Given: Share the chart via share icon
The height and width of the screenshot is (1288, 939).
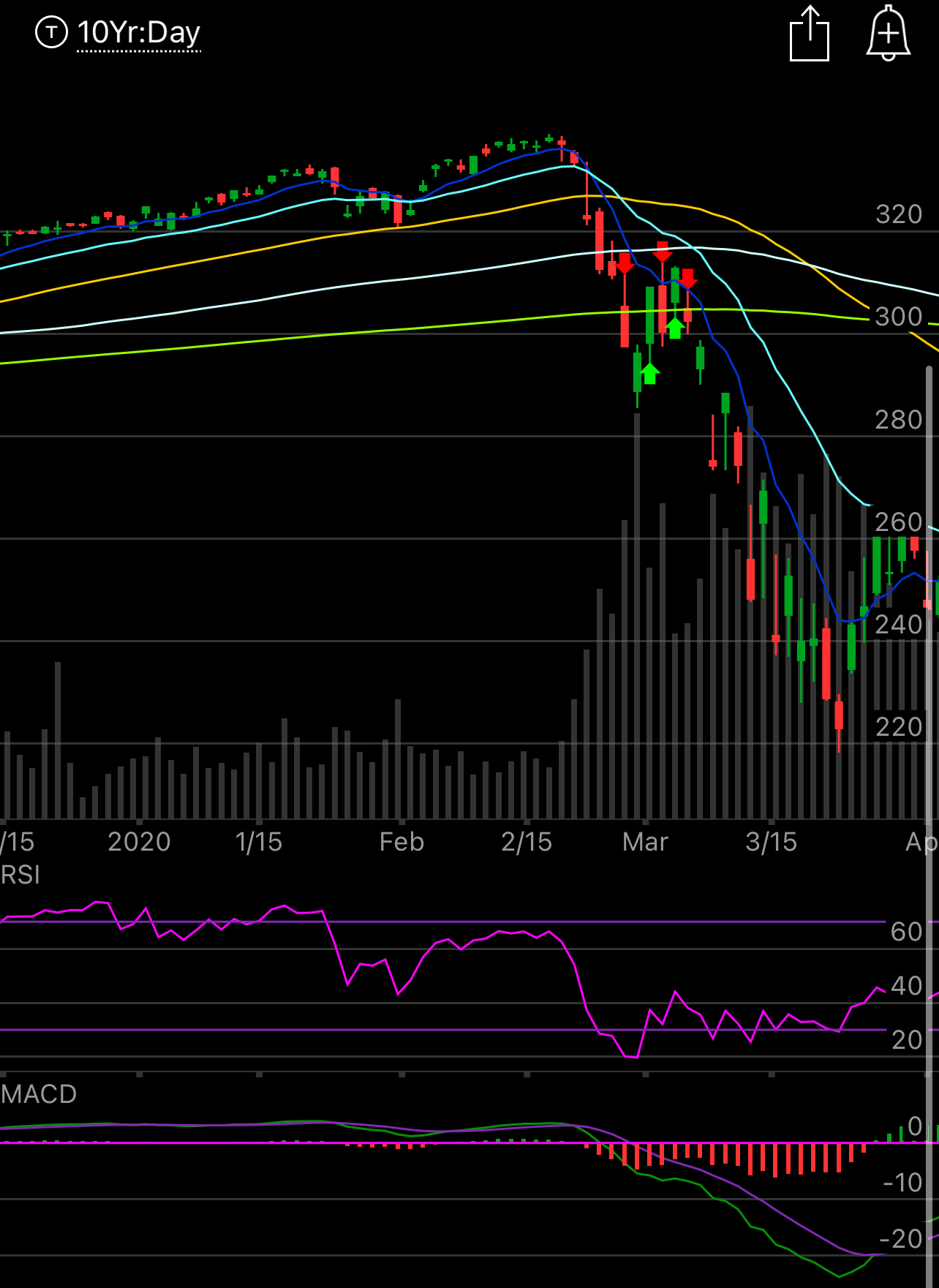Looking at the screenshot, I should (810, 34).
